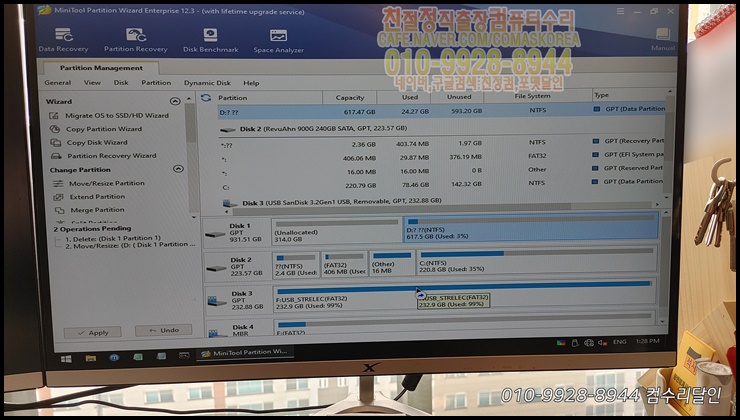The height and width of the screenshot is (420, 740).
Task: Sort by the Used column header
Action: (x=410, y=97)
